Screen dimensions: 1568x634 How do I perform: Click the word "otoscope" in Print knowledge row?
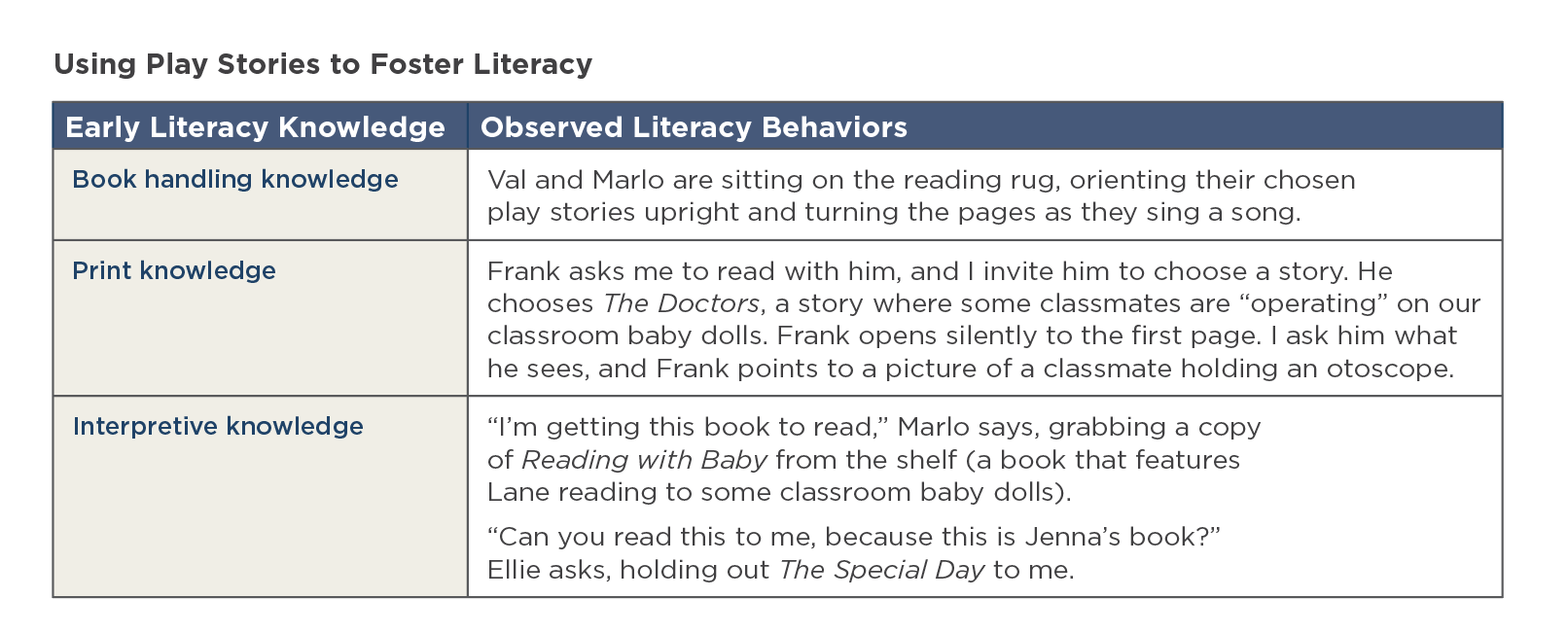point(1396,369)
